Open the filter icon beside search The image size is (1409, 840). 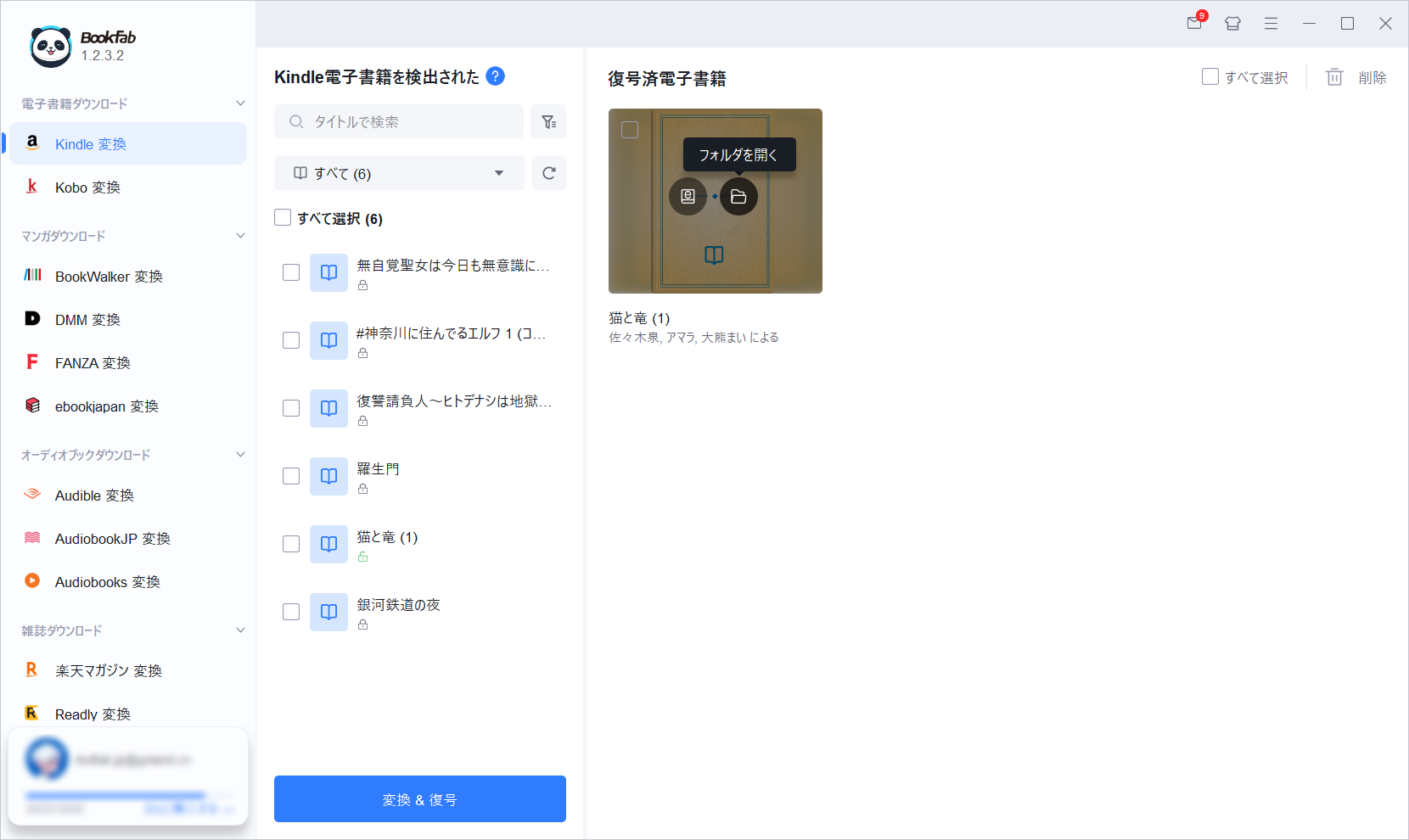(548, 121)
